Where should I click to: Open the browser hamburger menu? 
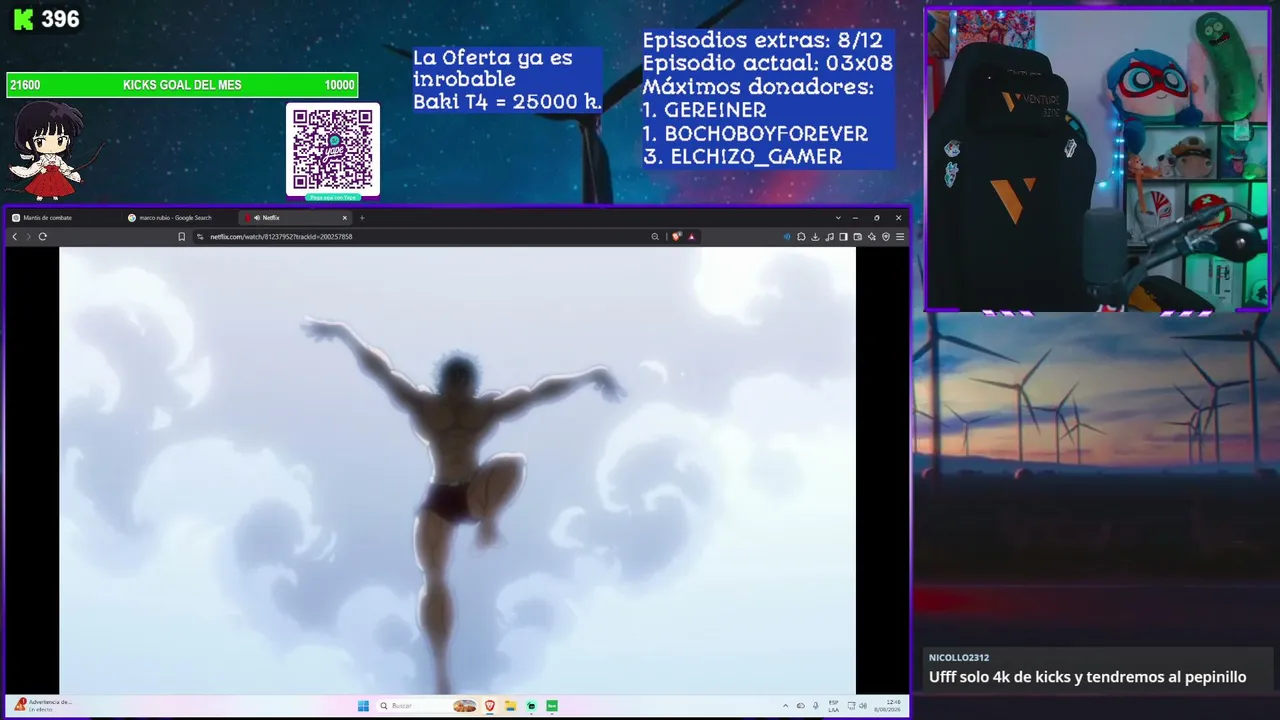[x=900, y=237]
